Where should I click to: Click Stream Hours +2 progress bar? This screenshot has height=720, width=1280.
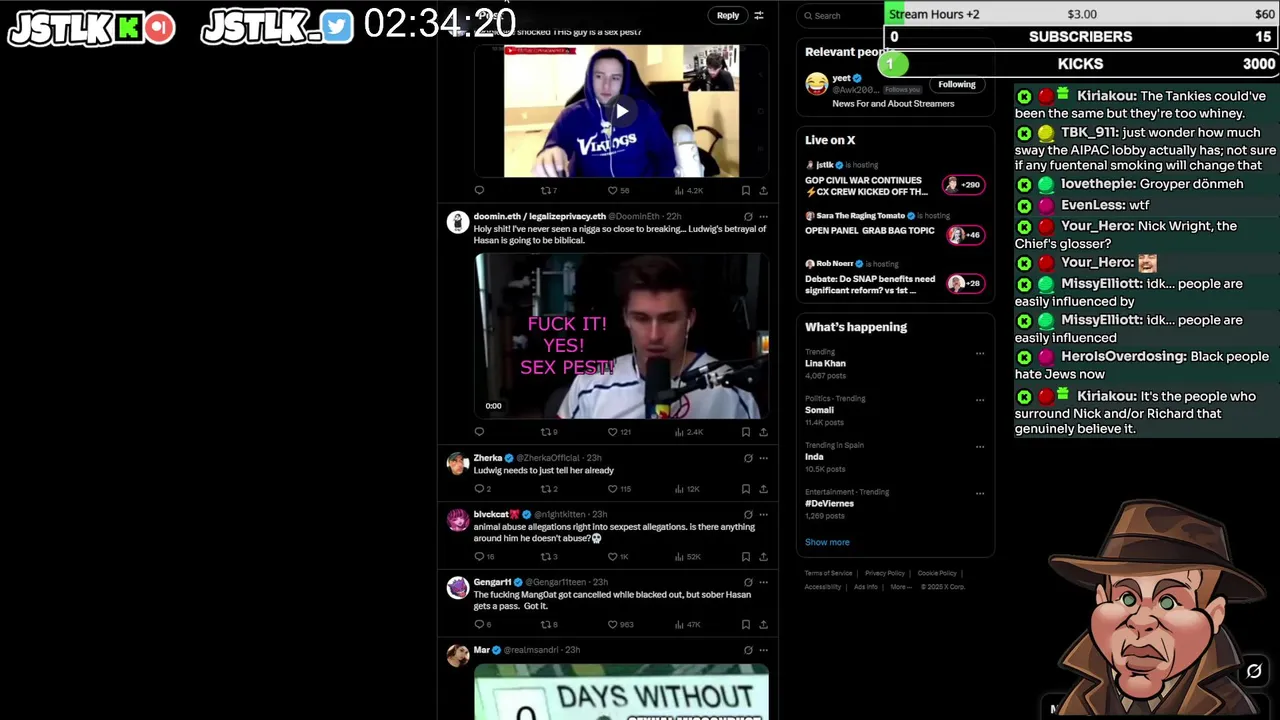click(x=1082, y=14)
